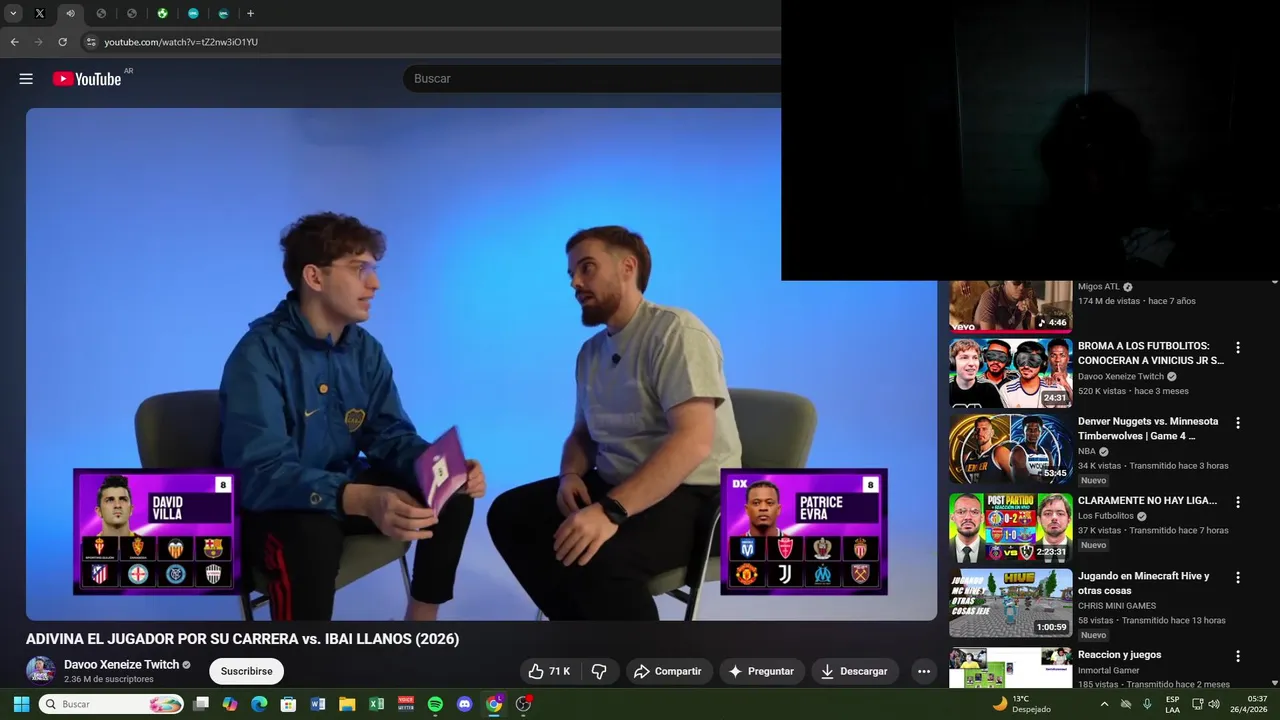
Task: Launch Copilot from the taskbar
Action: [230, 704]
